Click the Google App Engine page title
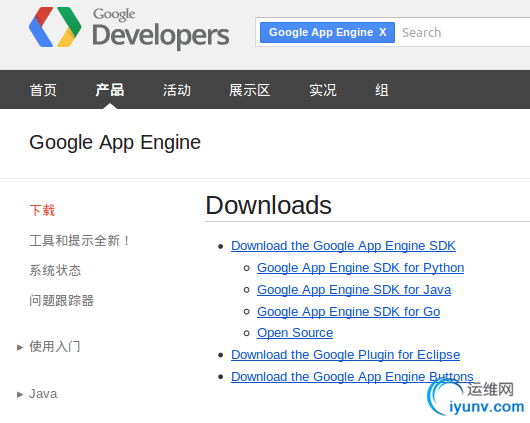 pyautogui.click(x=115, y=143)
